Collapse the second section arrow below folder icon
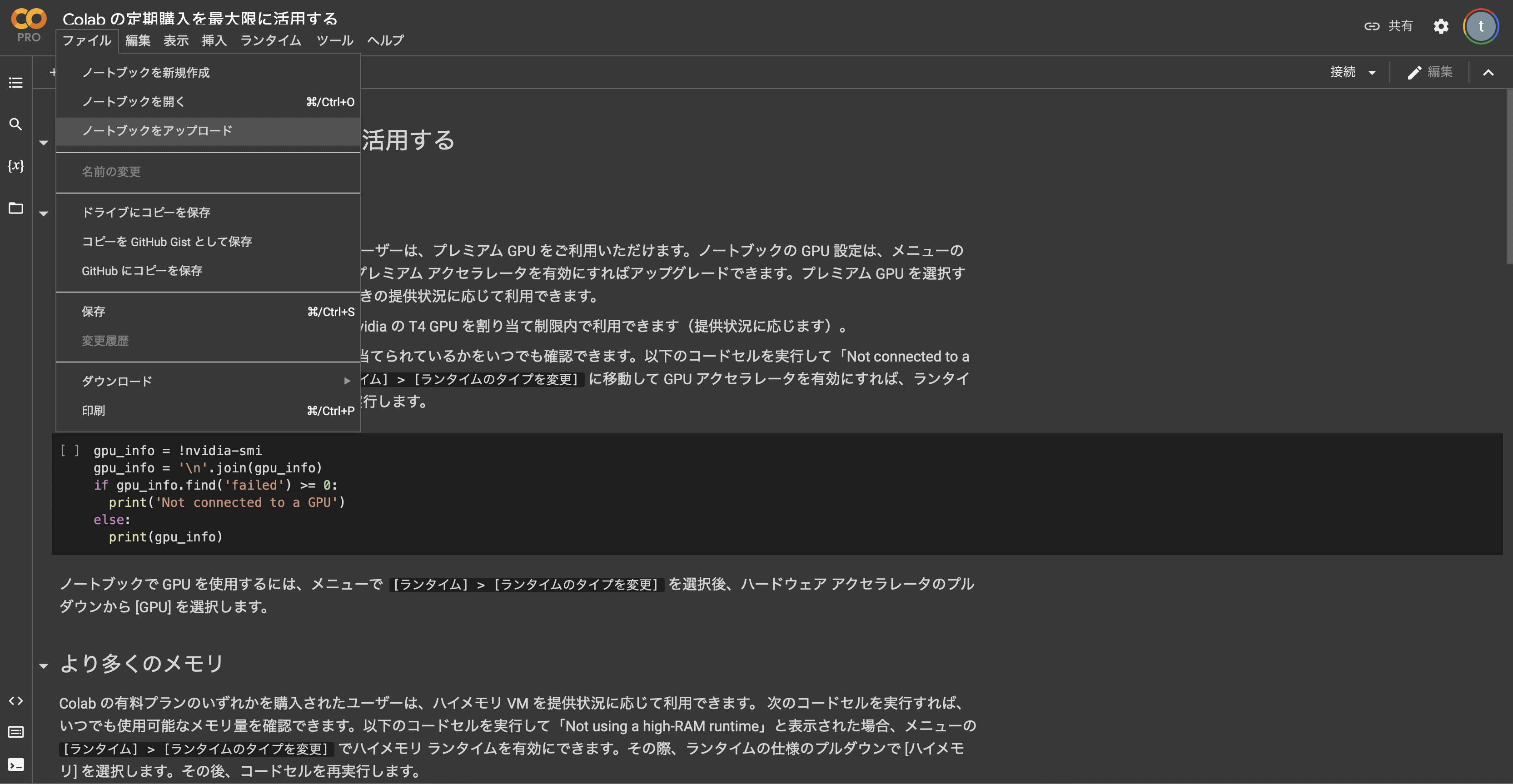1513x784 pixels. [x=44, y=214]
